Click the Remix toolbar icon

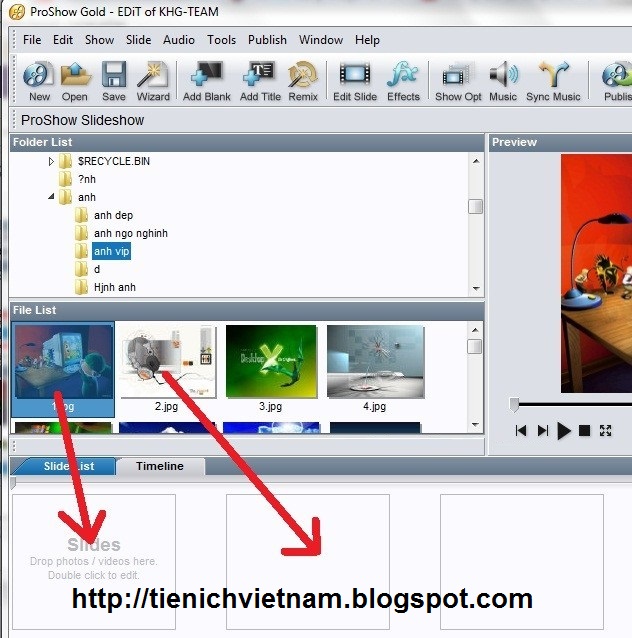(303, 81)
